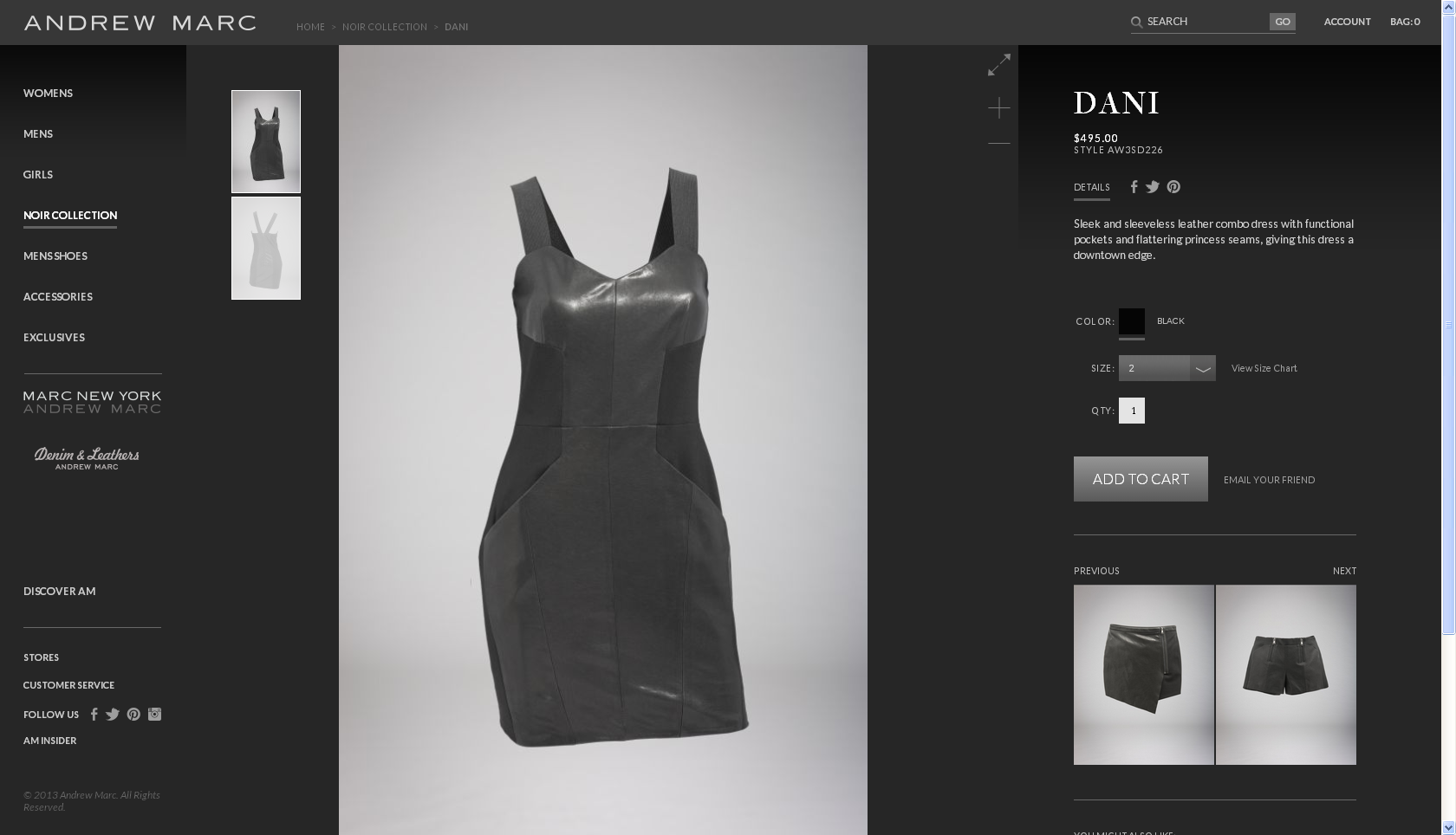Open Facebook icon beside Follow Us
Image resolution: width=1456 pixels, height=835 pixels.
[94, 715]
